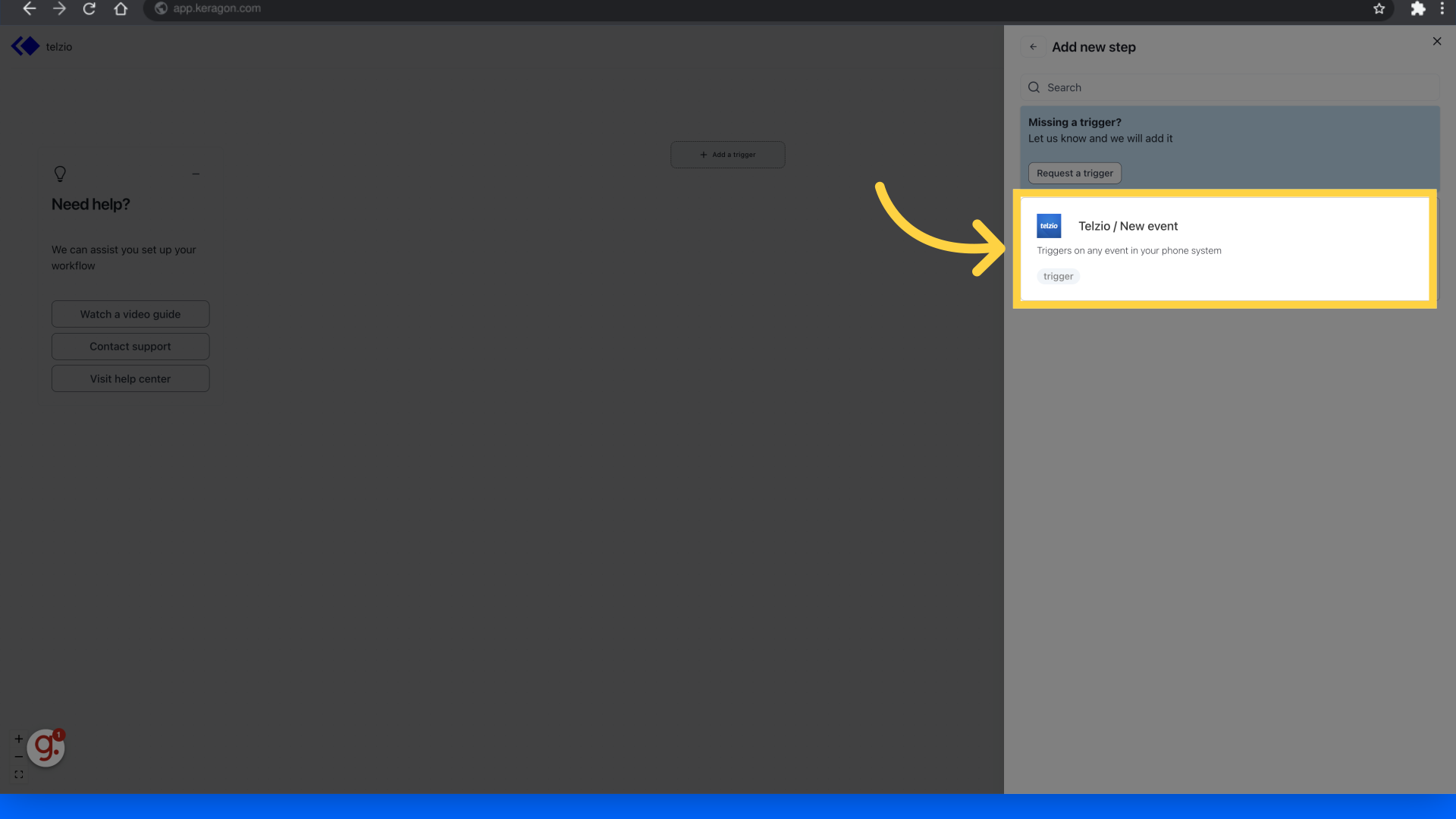
Task: Zoom out the canvas with minus
Action: [x=18, y=757]
